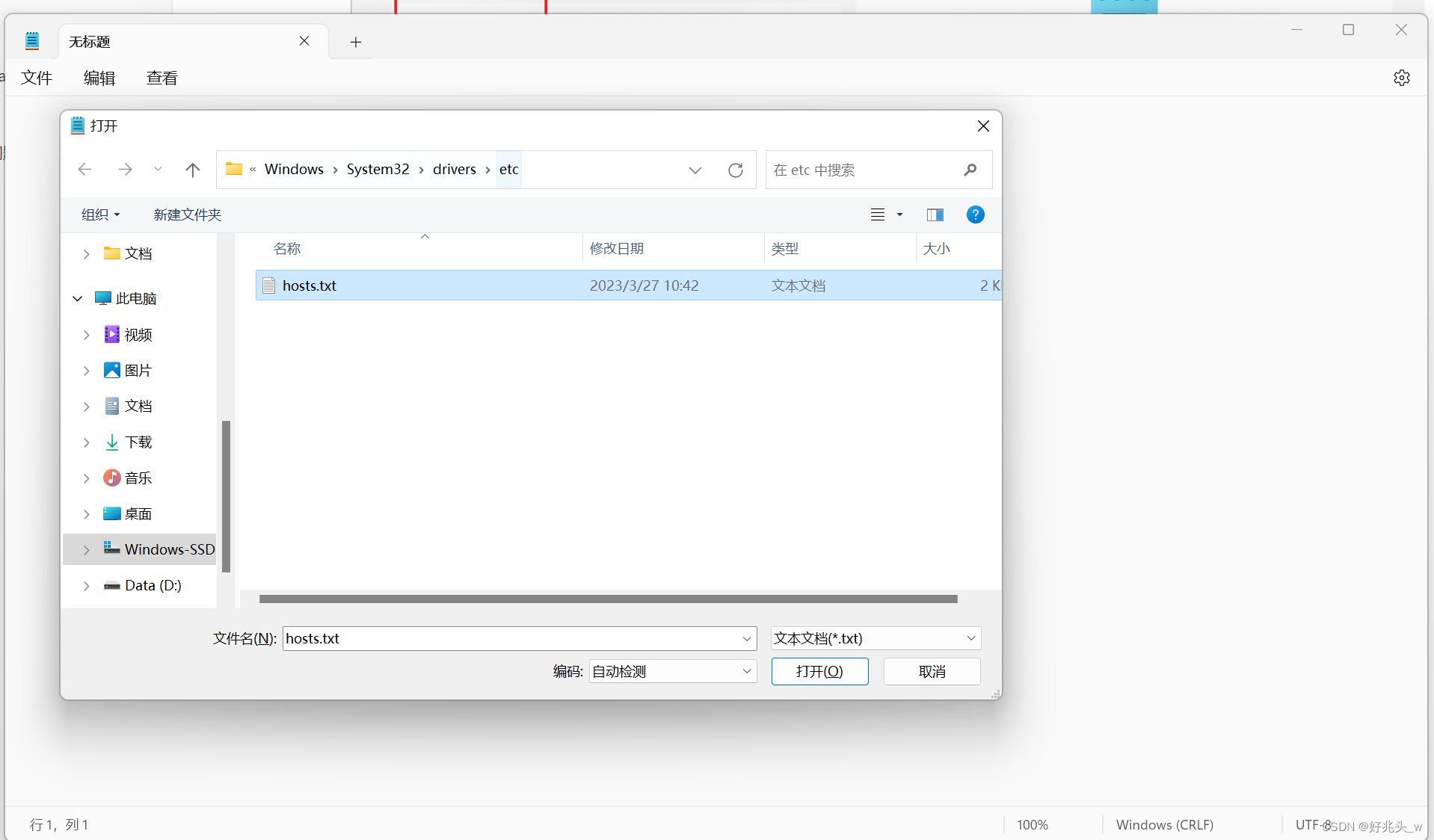Viewport: 1434px width, 840px height.
Task: Click the navigation pane vertical scrollbar
Action: point(226,496)
